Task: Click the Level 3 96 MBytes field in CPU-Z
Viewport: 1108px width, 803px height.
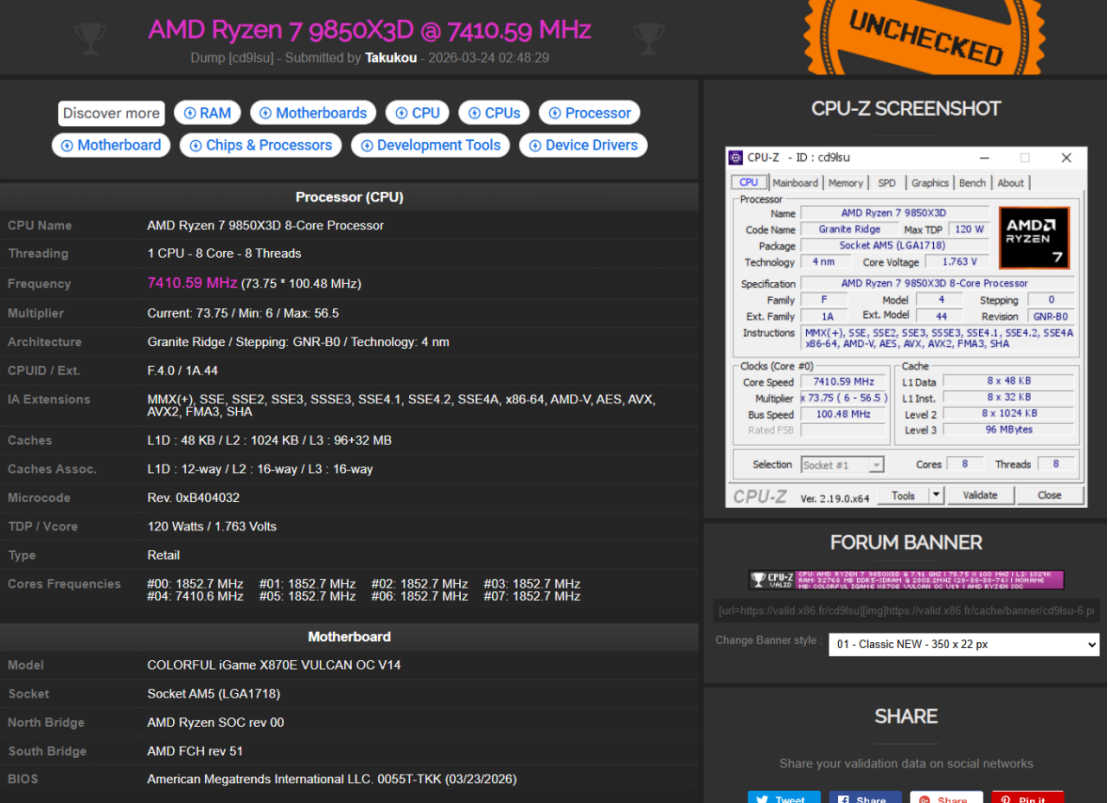Action: 1008,430
